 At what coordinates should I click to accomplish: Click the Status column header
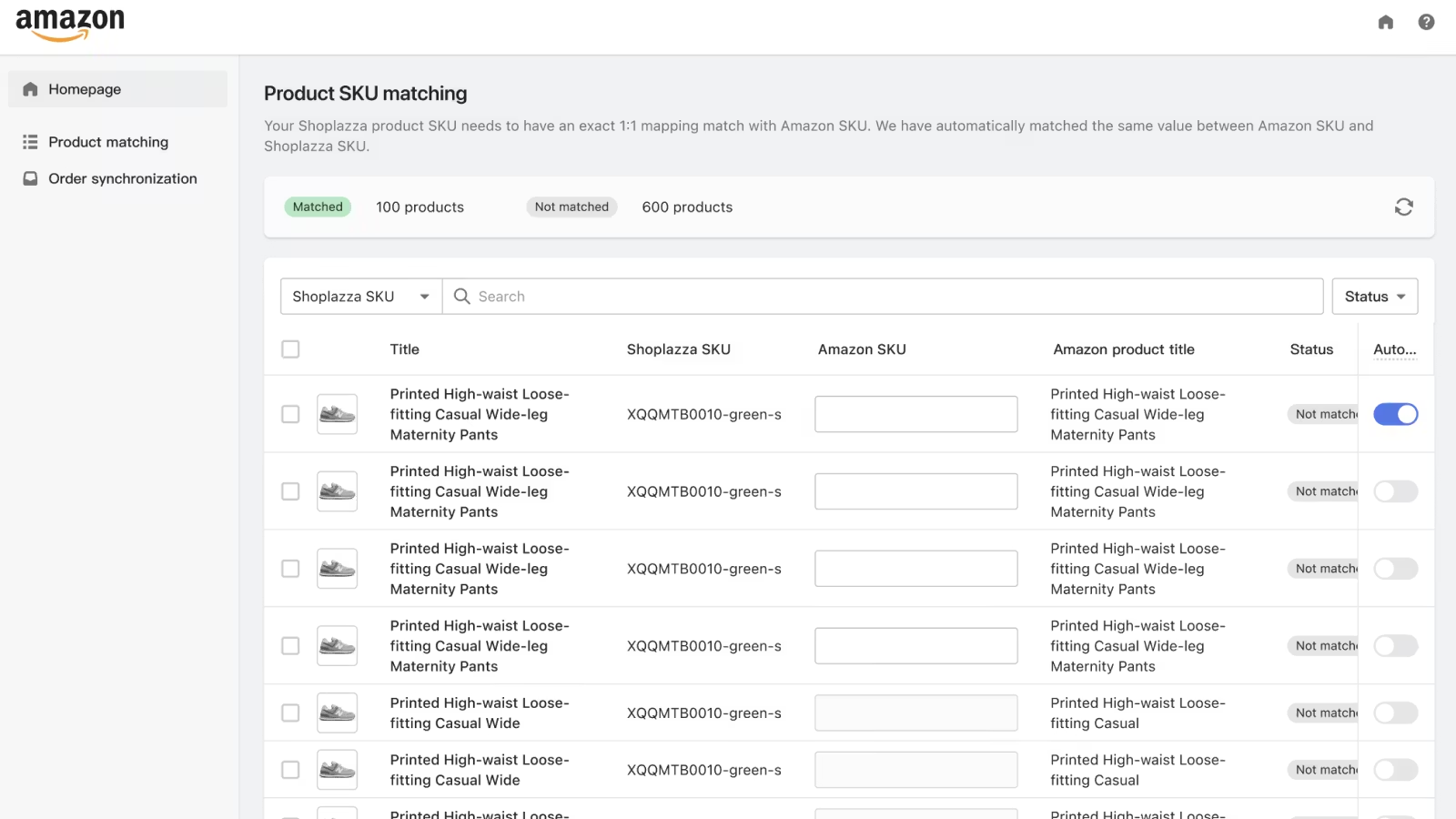tap(1311, 349)
